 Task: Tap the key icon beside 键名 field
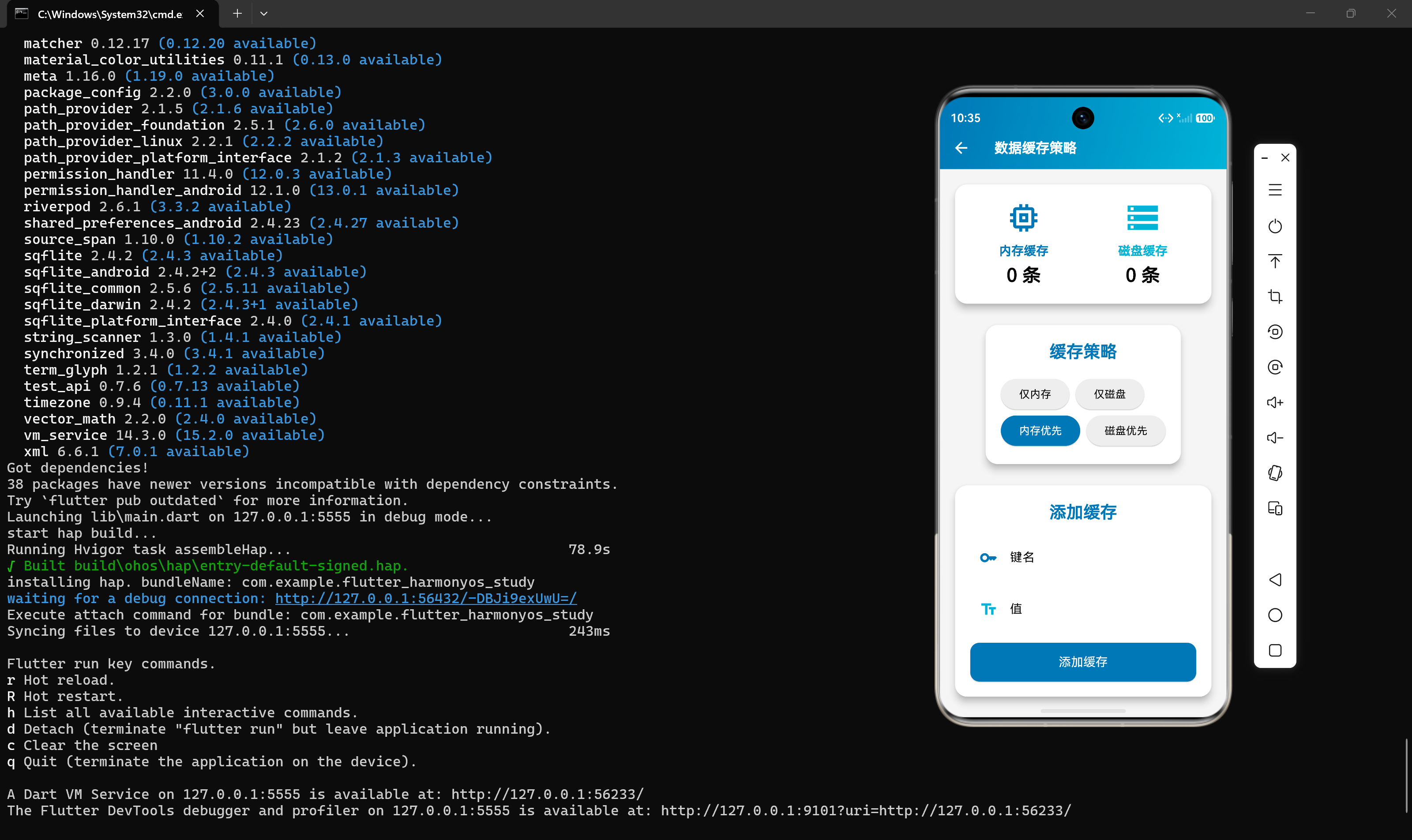click(988, 558)
